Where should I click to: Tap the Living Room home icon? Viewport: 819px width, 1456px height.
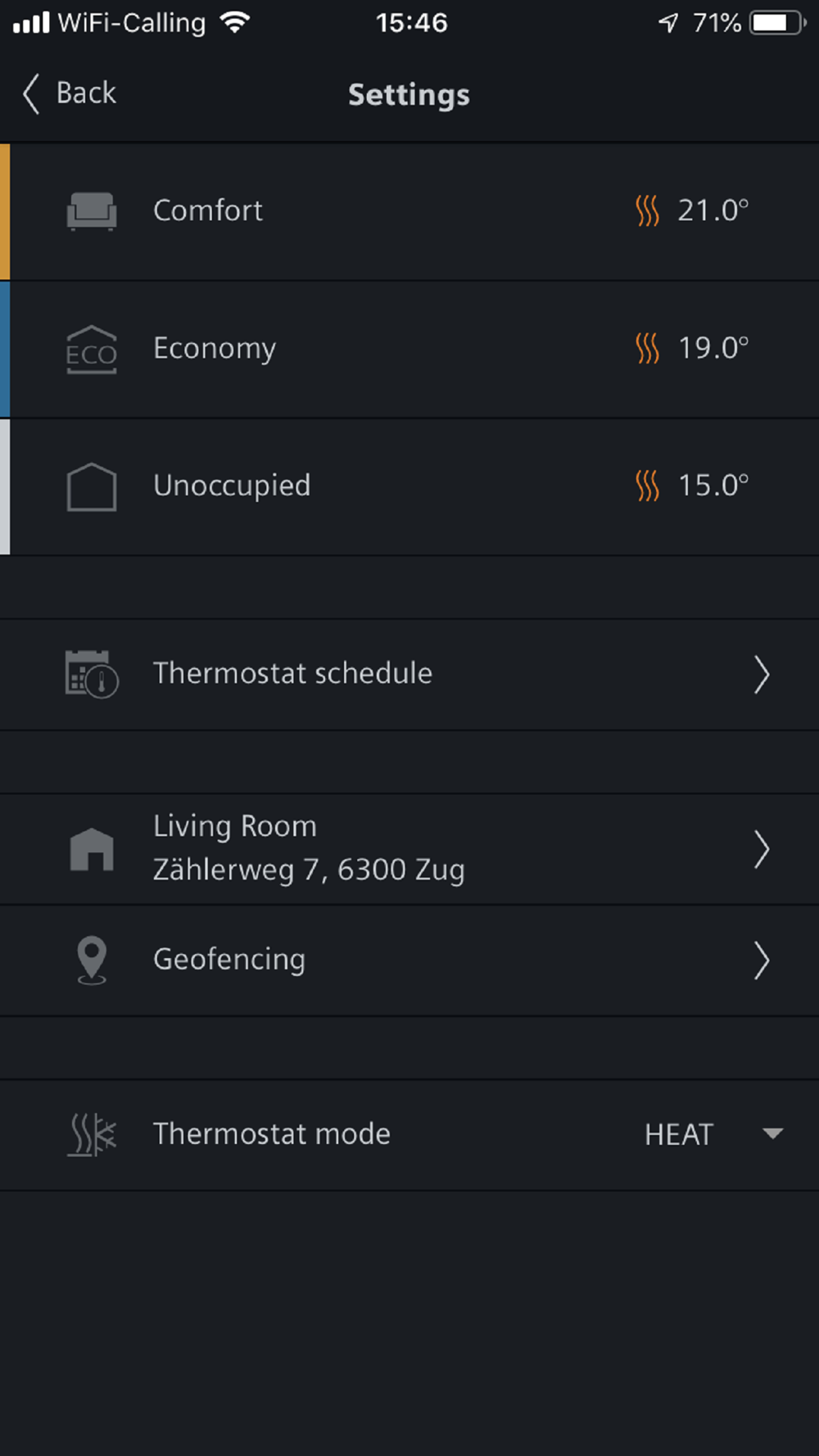point(92,849)
